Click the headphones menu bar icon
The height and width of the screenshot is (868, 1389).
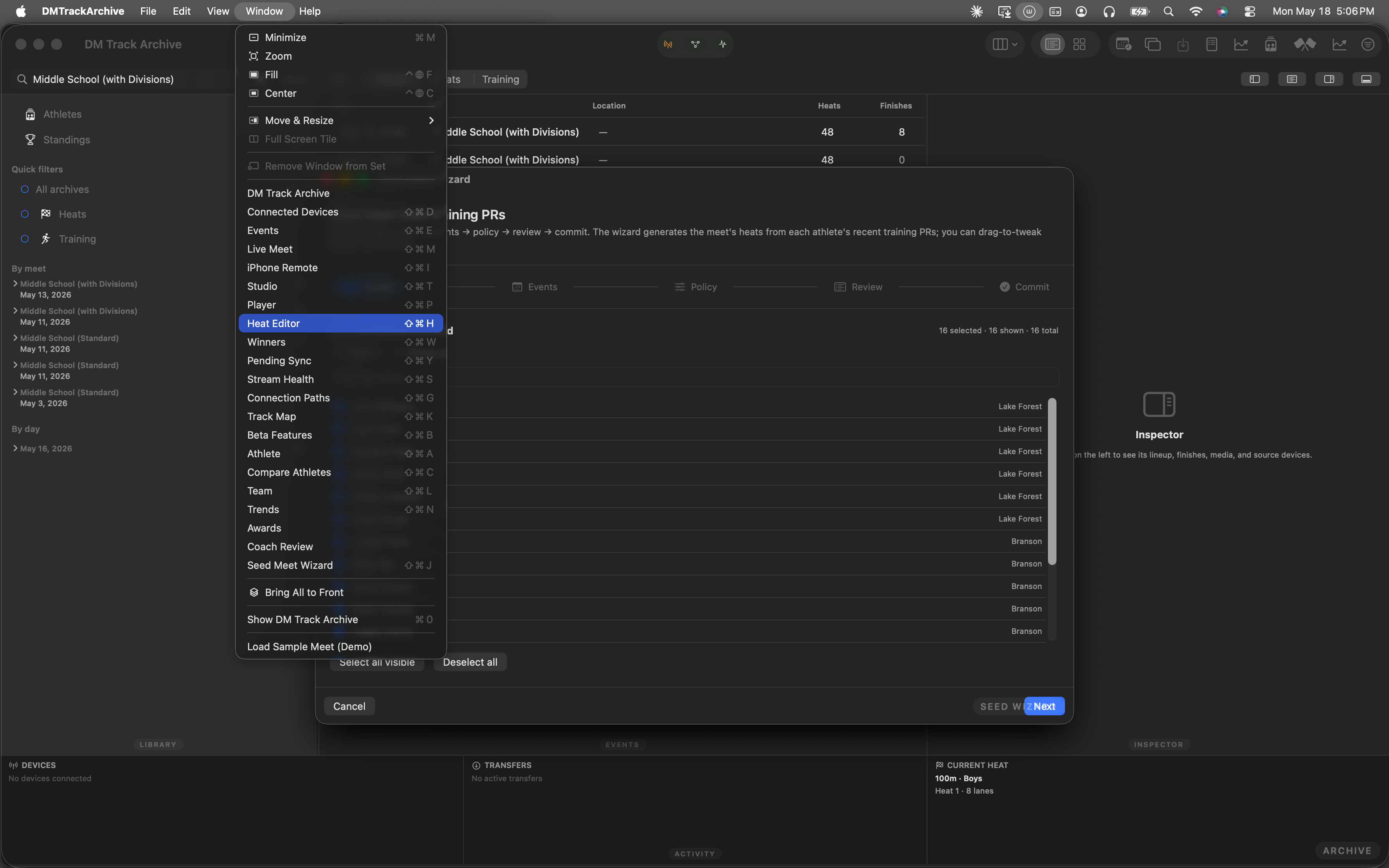click(1109, 12)
